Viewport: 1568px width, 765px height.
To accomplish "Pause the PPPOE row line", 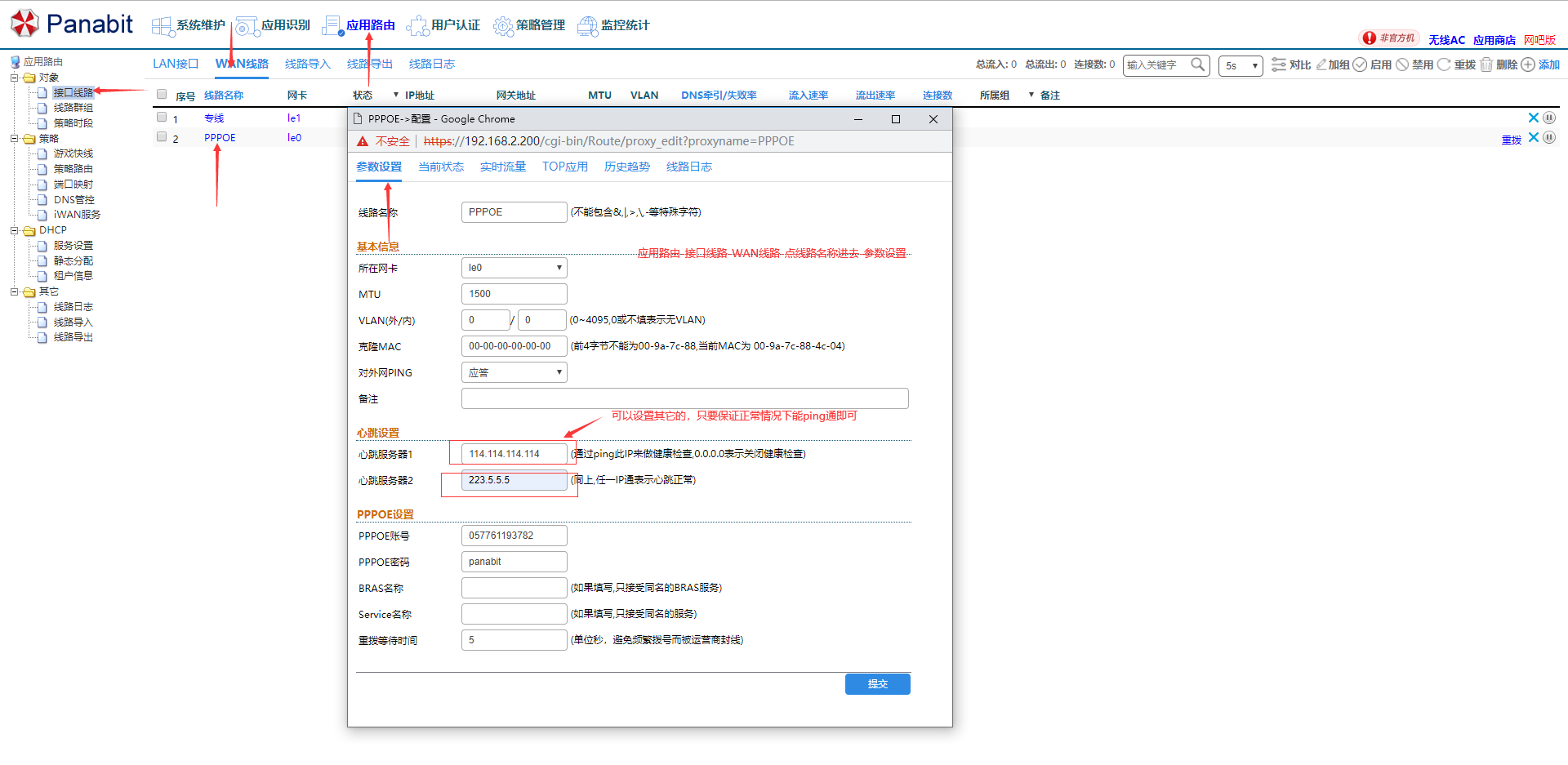I will (1549, 137).
